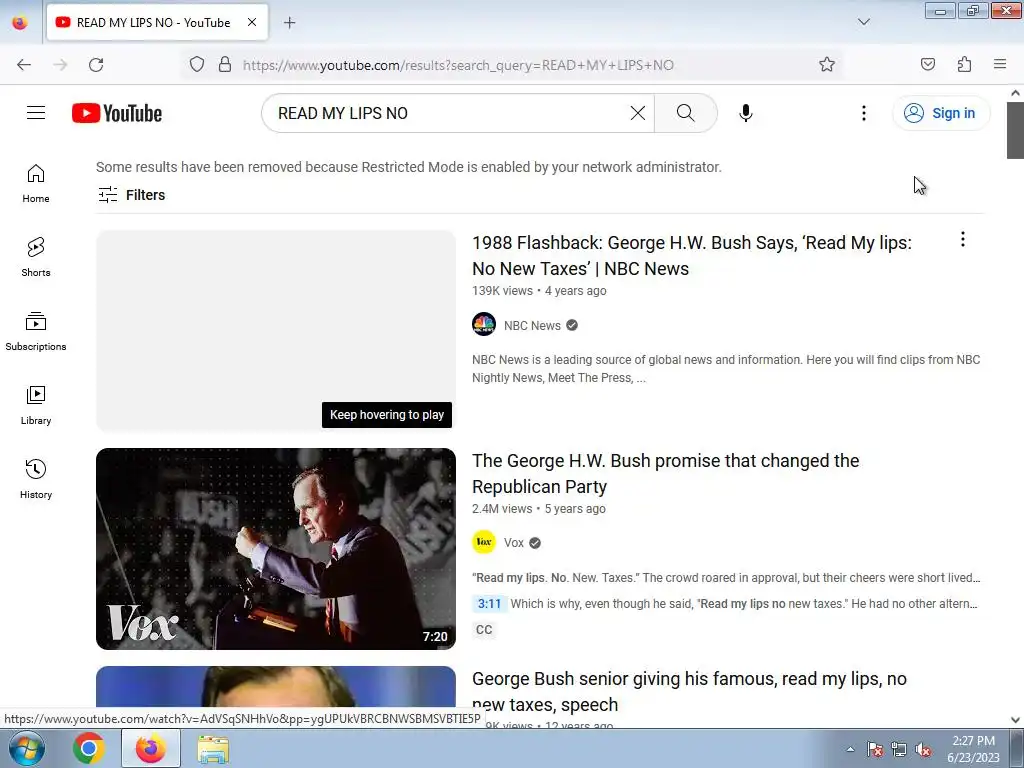Open the YouTube hamburger guide menu

point(36,113)
